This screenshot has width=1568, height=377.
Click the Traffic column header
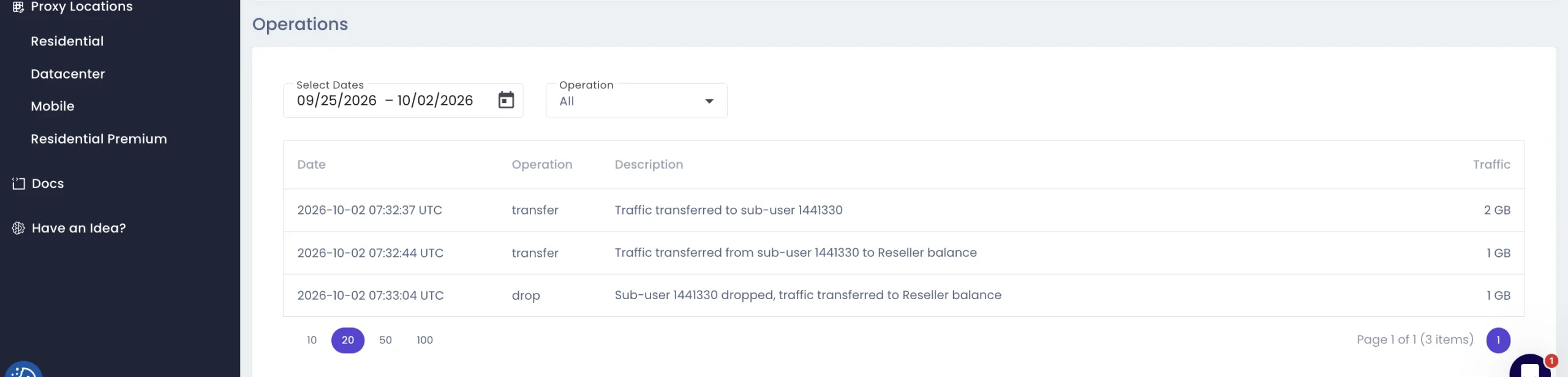[1491, 164]
